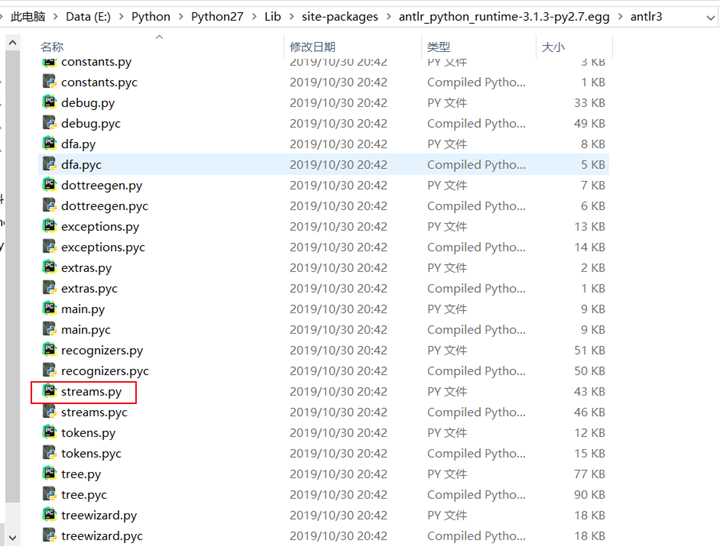The height and width of the screenshot is (553, 720).
Task: Expand chevron after Python breadcrumb
Action: pos(181,17)
